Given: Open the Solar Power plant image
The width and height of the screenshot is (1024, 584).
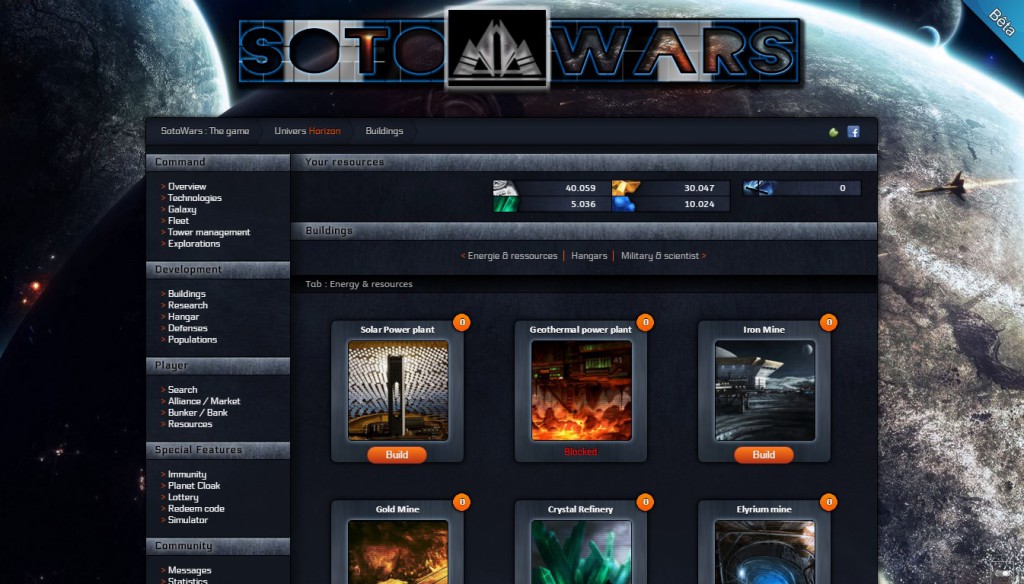Looking at the screenshot, I should tap(397, 390).
